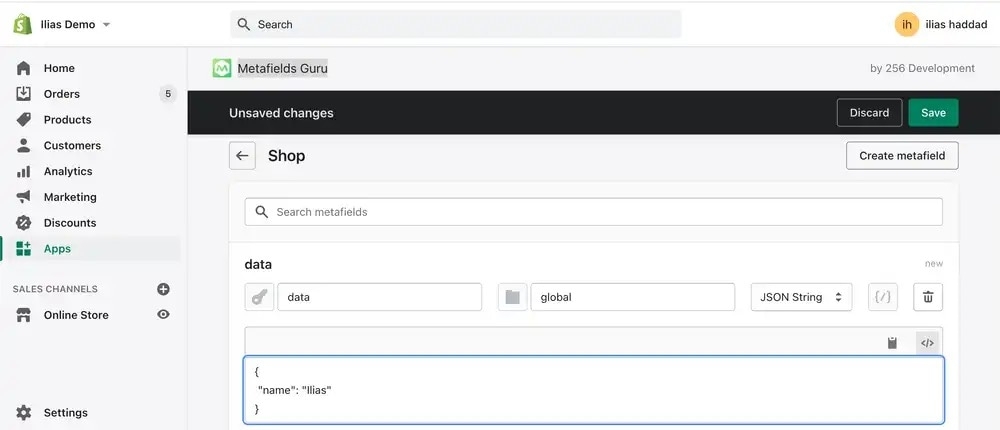Viewport: 1000px width, 430px height.
Task: Open Customers in sidebar
Action: click(72, 145)
